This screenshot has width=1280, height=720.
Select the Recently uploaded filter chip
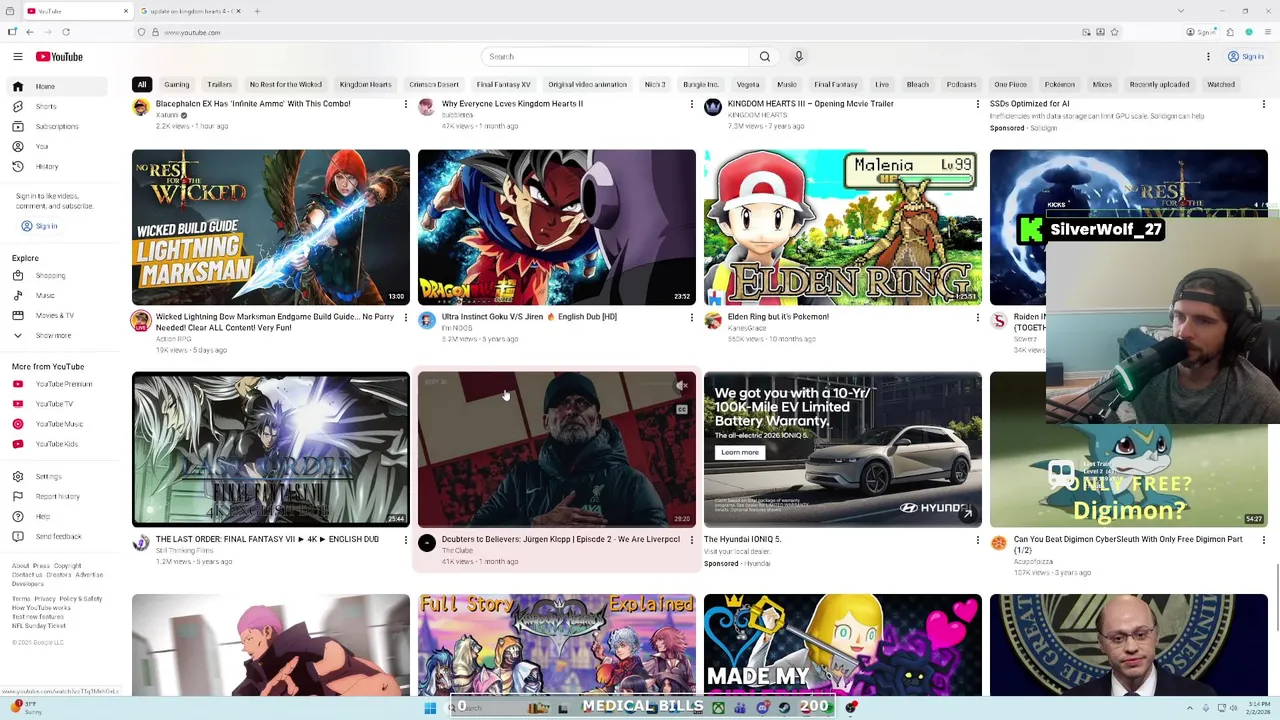click(1159, 84)
